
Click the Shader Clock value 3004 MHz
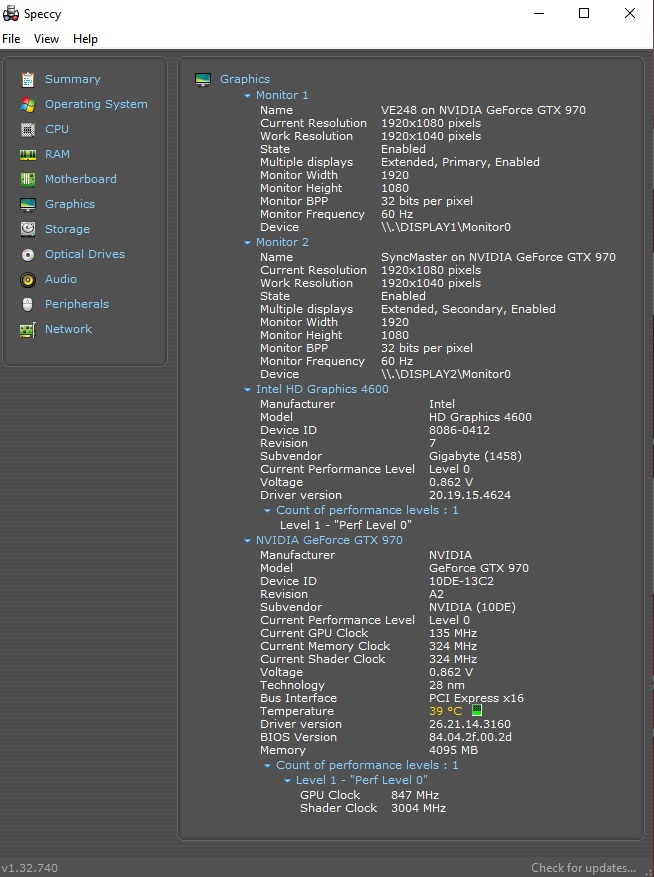click(418, 808)
